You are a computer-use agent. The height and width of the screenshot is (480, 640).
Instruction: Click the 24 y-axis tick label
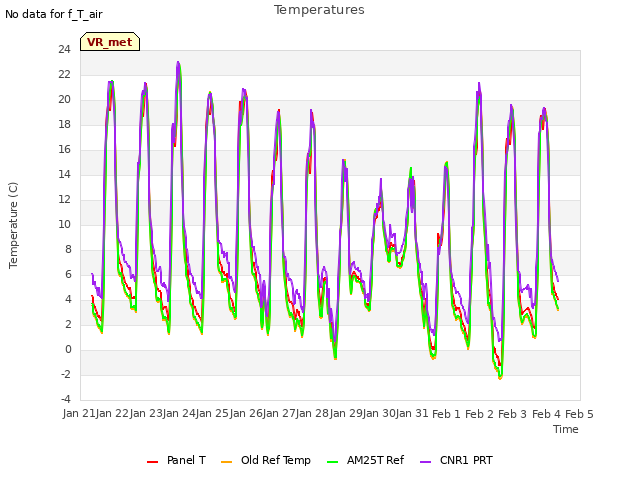pos(64,50)
